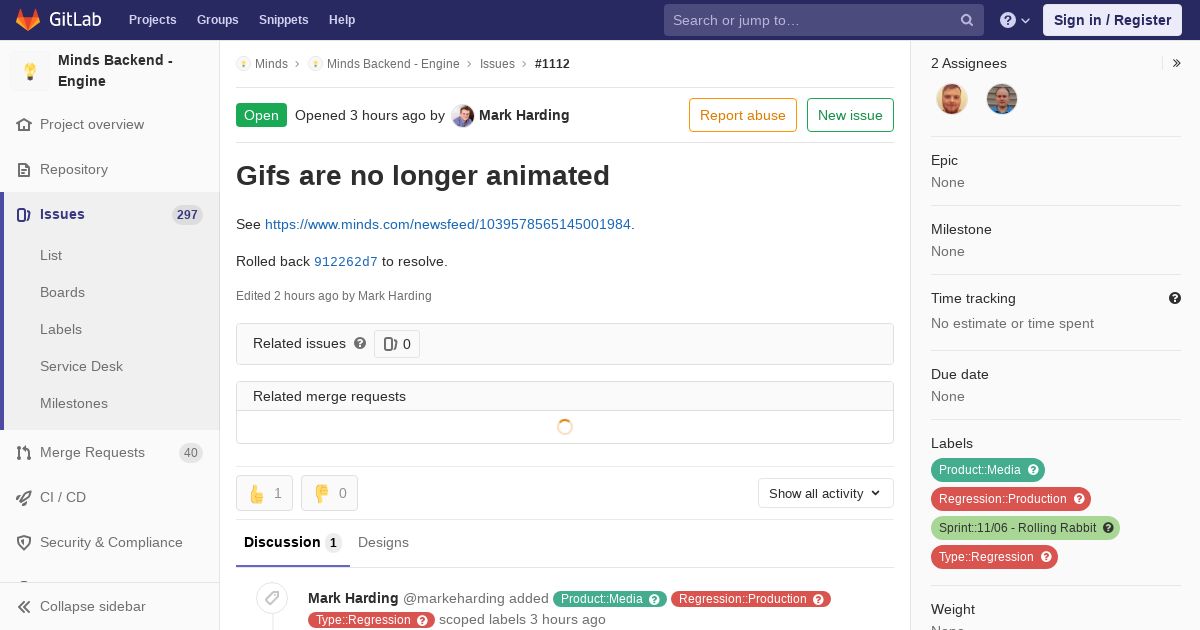
Task: Open Show all activity dropdown
Action: 826,493
